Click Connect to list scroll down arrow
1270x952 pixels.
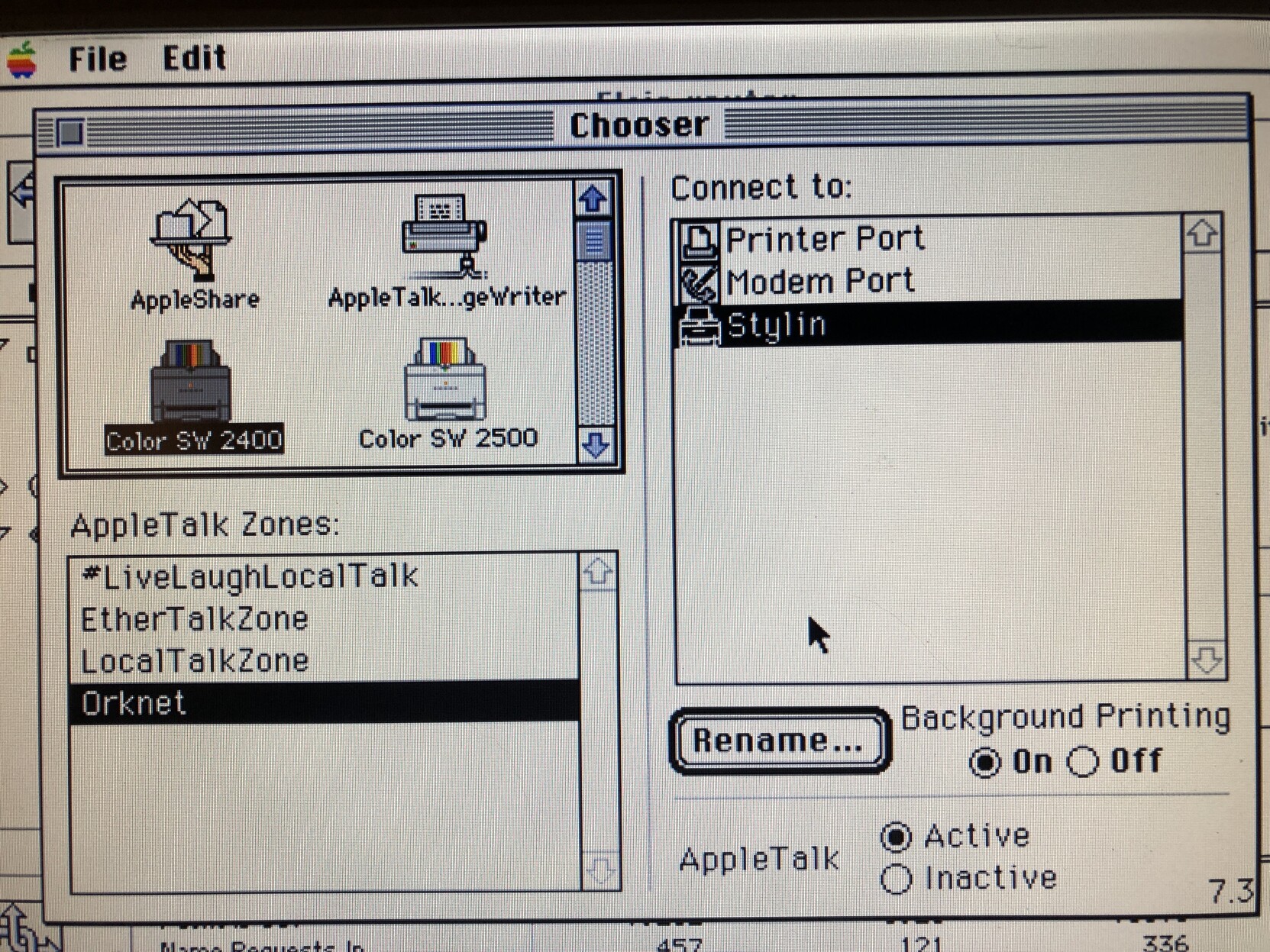tap(1206, 660)
